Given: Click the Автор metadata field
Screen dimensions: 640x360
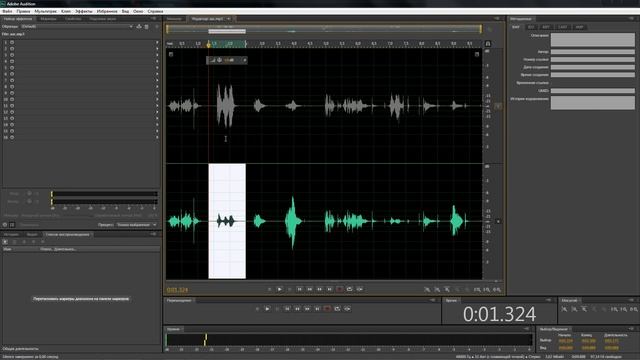Looking at the screenshot, I should [593, 52].
